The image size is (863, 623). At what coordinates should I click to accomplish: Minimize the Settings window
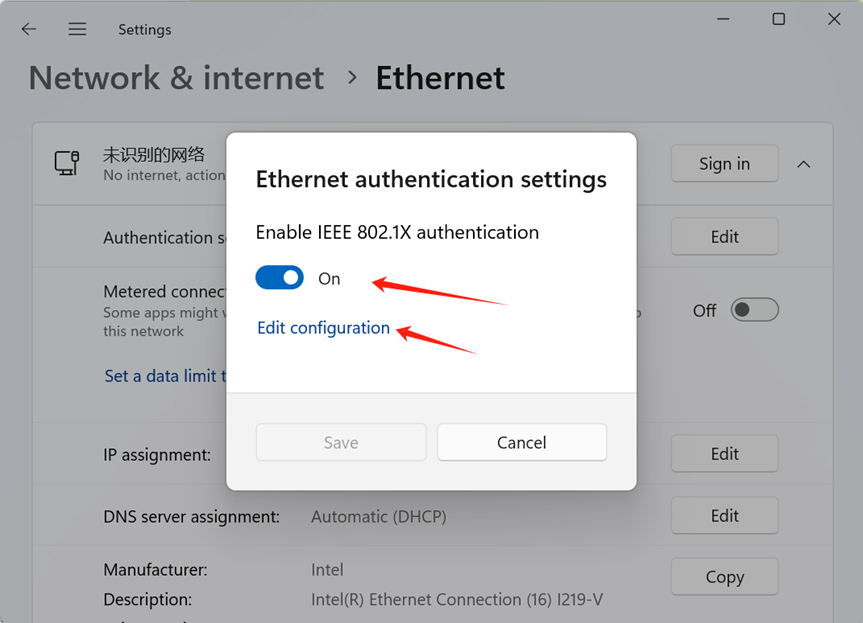(723, 19)
